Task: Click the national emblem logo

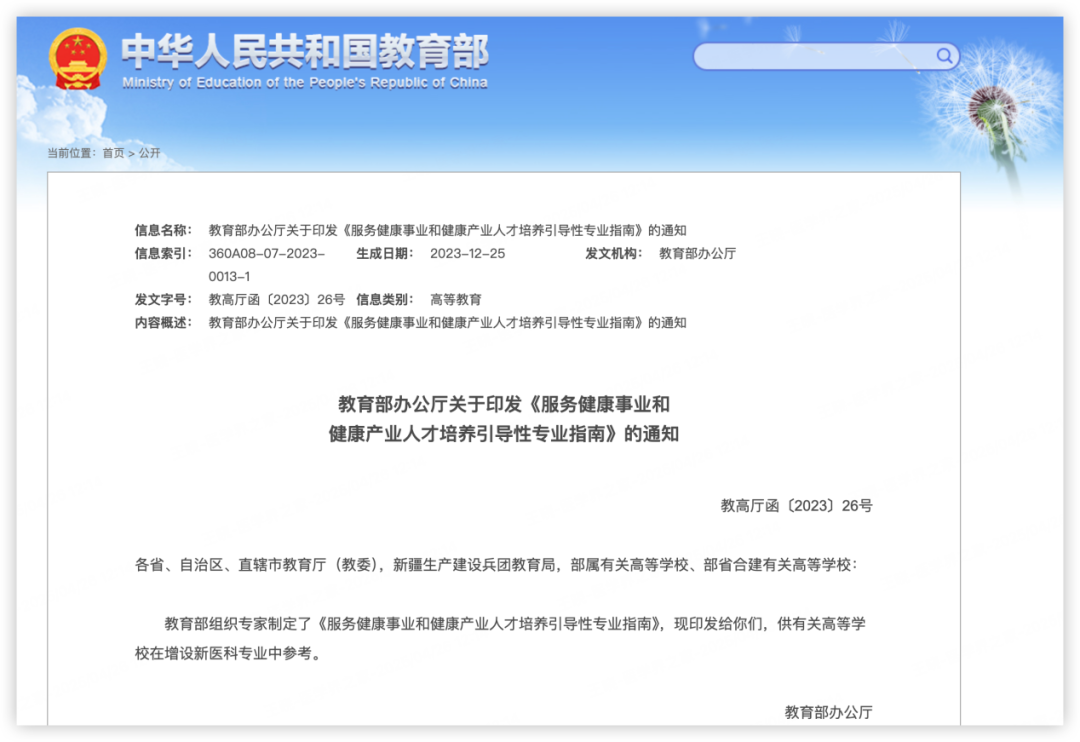Action: tap(77, 59)
